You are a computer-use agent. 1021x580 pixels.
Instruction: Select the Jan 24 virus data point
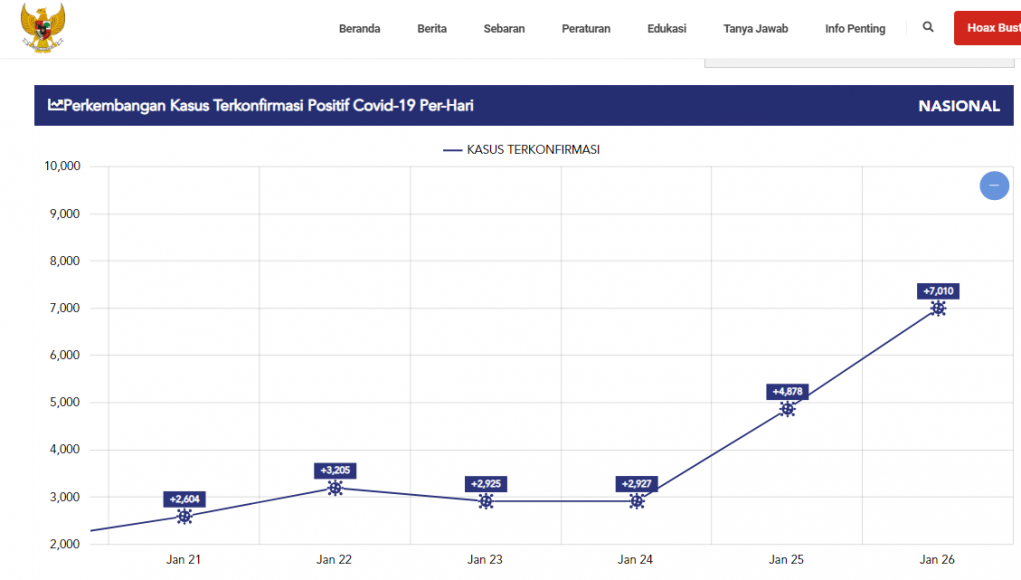637,501
